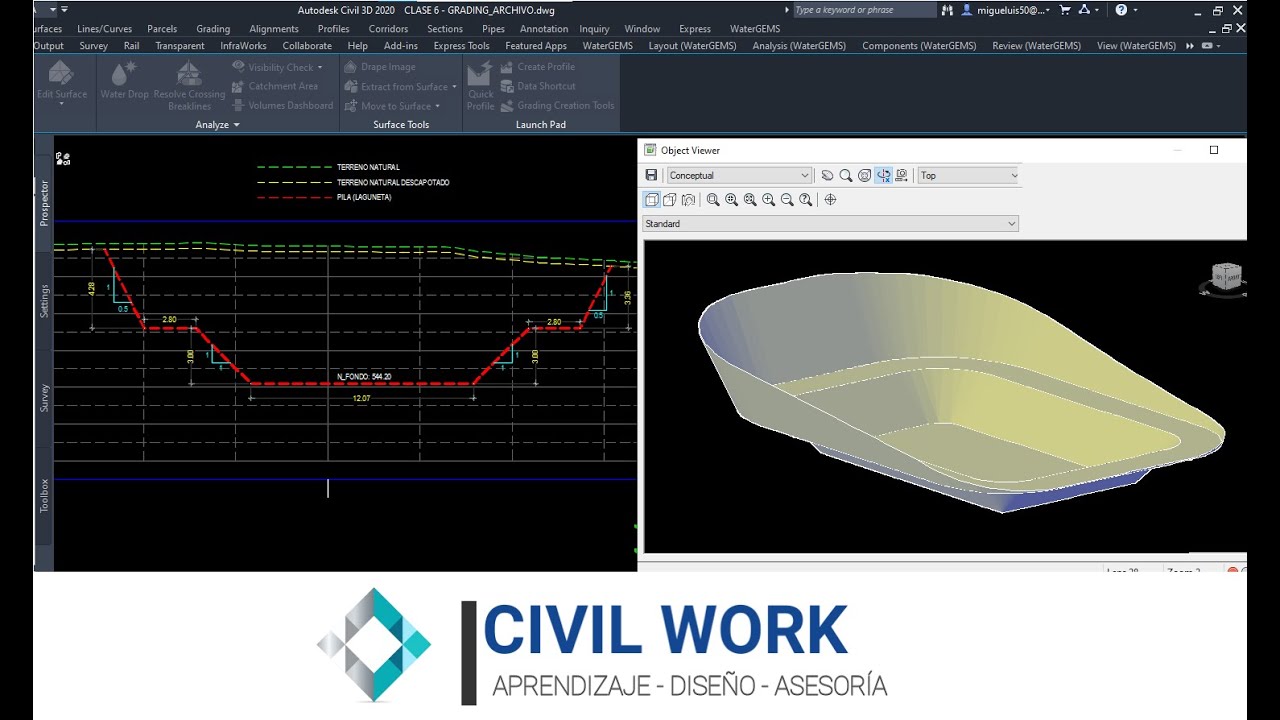Click the Edit Surface icon
The width and height of the screenshot is (1280, 720).
tap(61, 75)
